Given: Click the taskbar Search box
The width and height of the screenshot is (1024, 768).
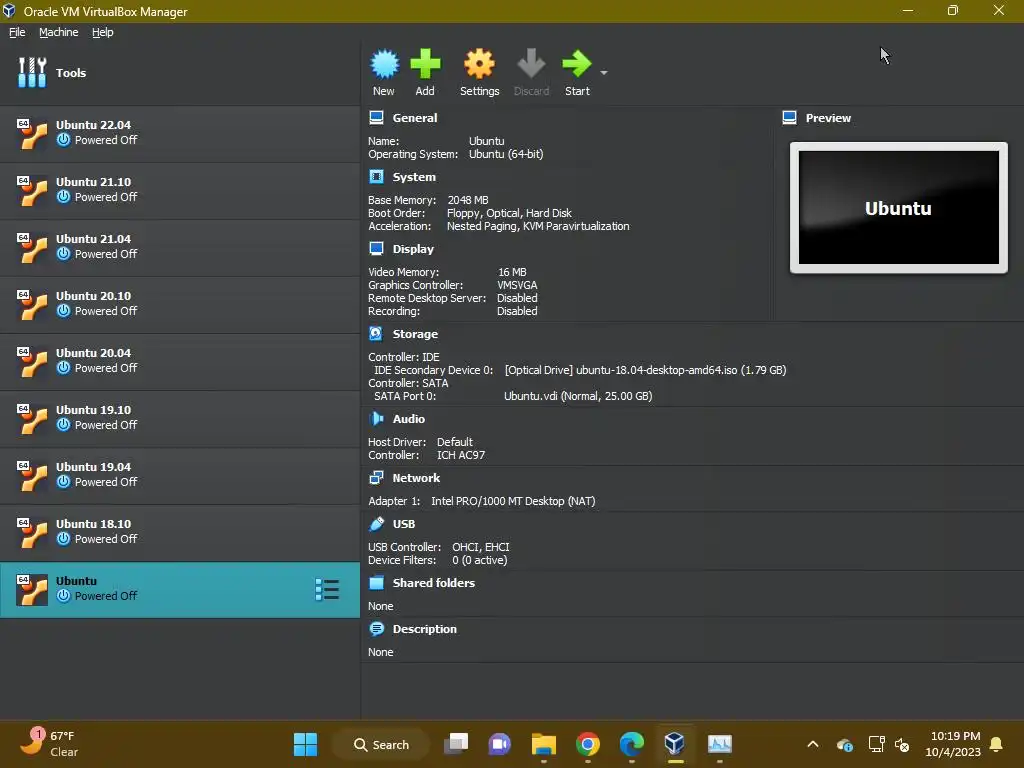Looking at the screenshot, I should click(x=381, y=744).
